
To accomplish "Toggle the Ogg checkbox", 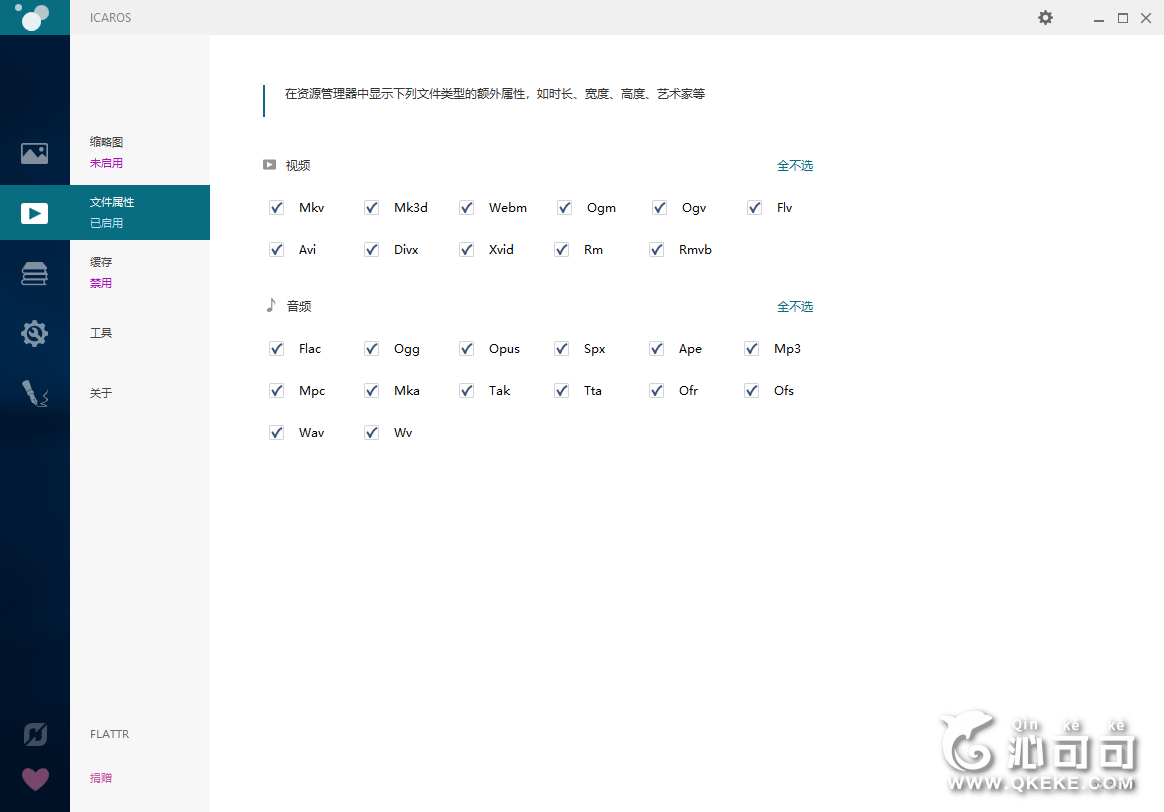I will [x=372, y=349].
